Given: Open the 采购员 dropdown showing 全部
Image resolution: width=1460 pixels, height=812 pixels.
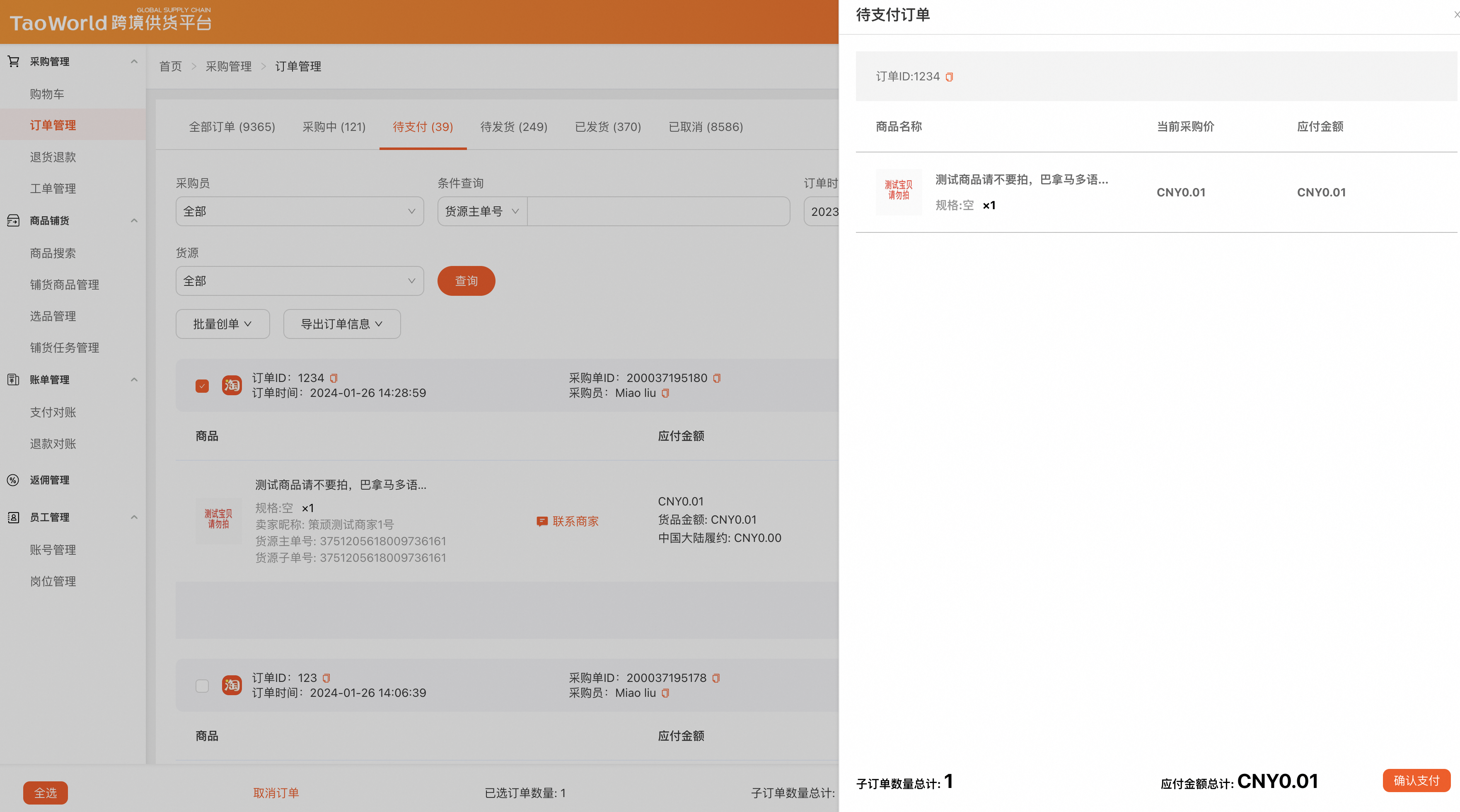Looking at the screenshot, I should pyautogui.click(x=299, y=211).
